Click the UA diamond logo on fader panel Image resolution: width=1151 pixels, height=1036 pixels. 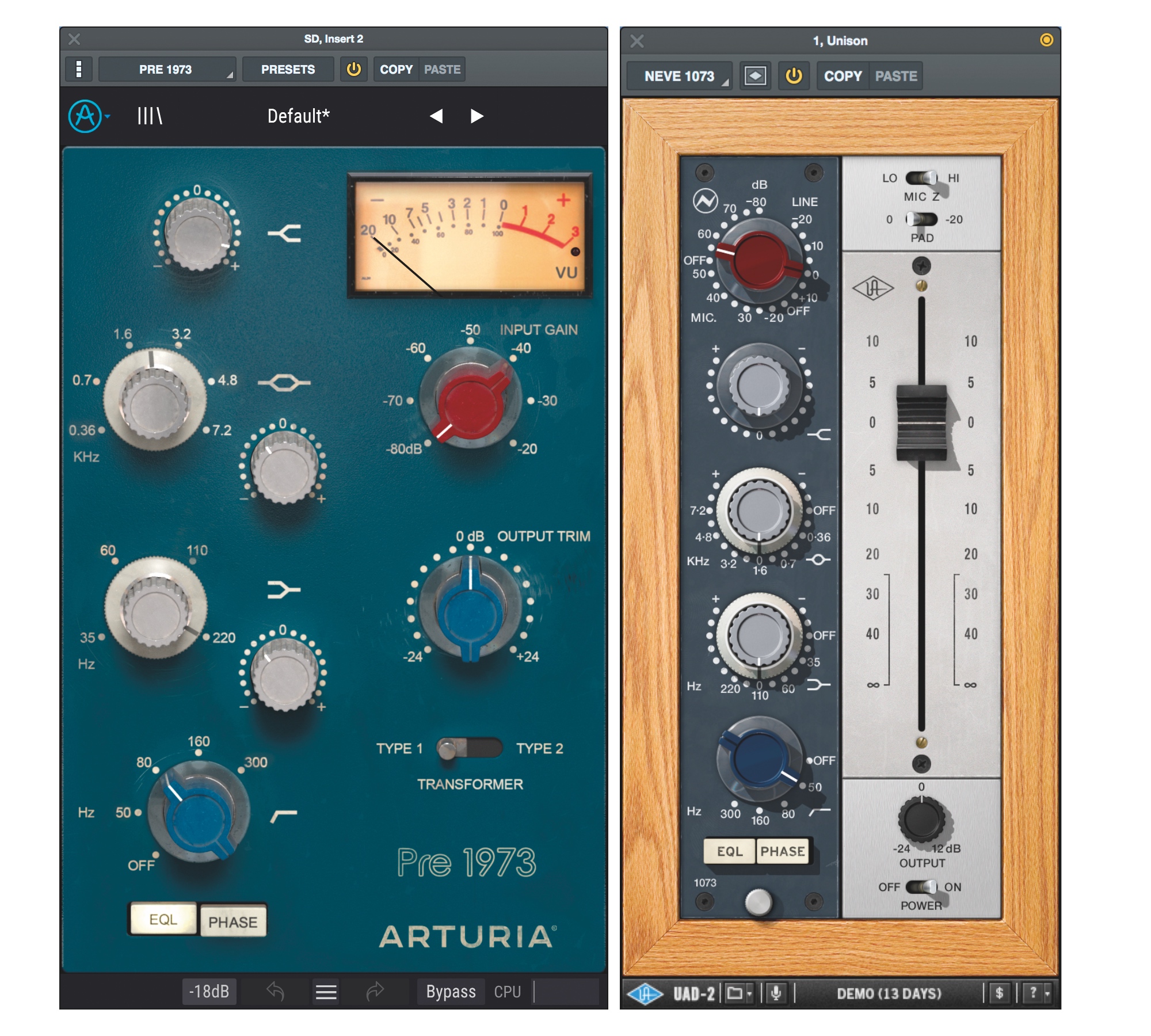pyautogui.click(x=872, y=288)
